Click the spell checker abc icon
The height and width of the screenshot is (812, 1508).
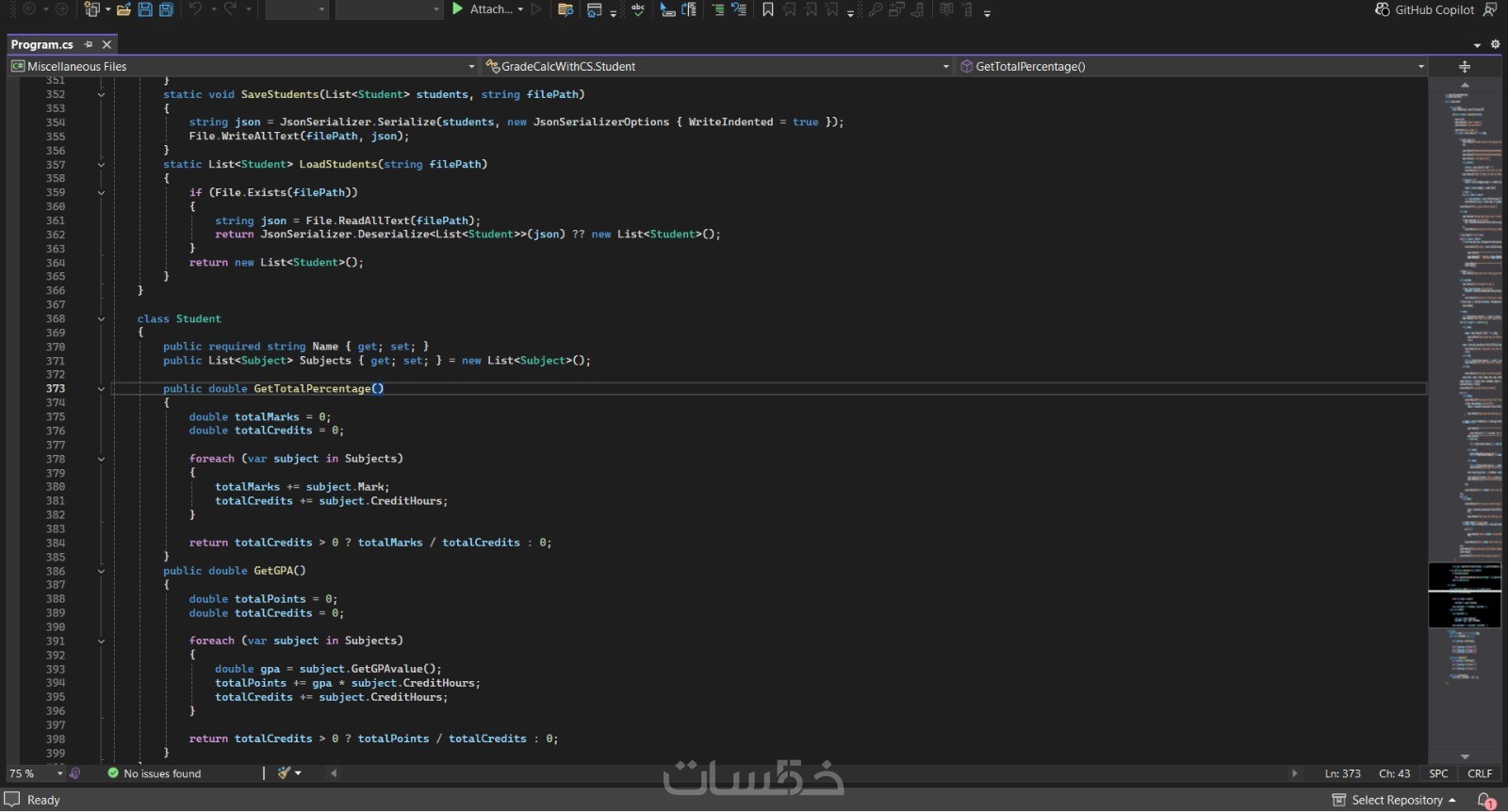click(x=638, y=9)
